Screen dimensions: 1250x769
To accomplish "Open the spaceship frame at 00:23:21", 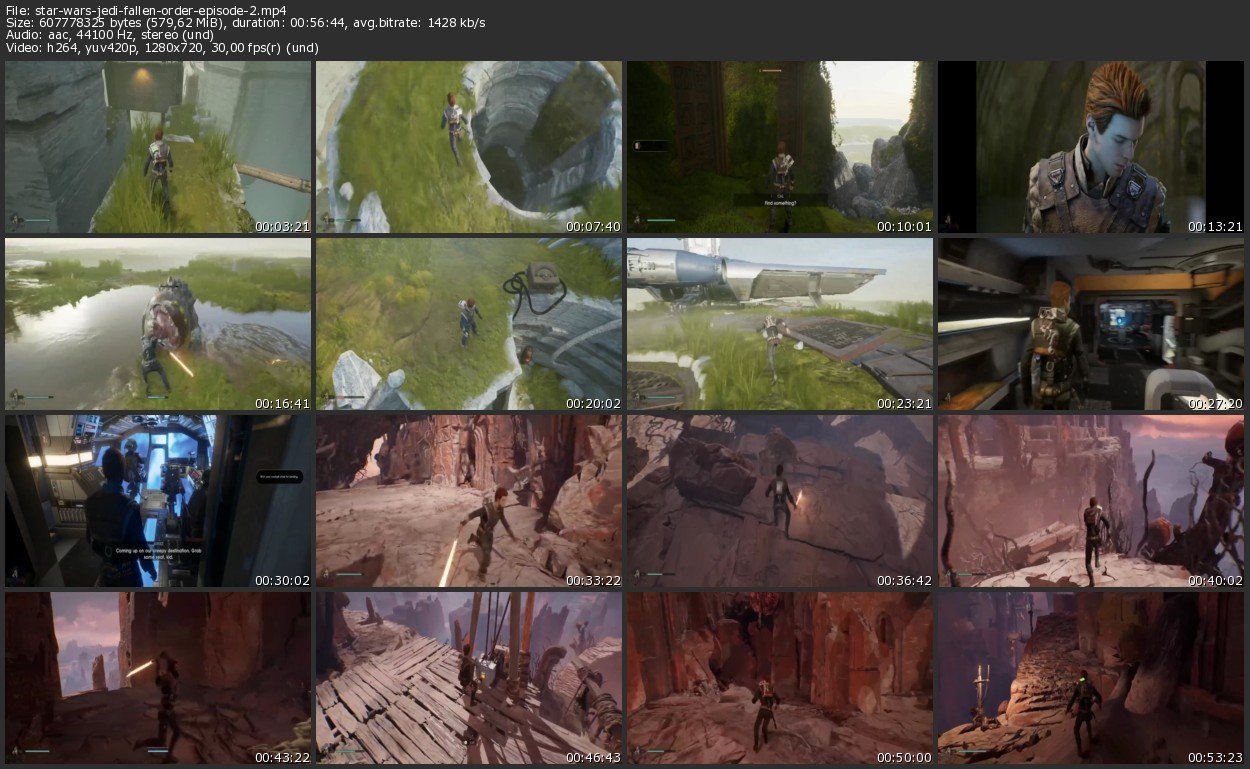I will point(780,324).
